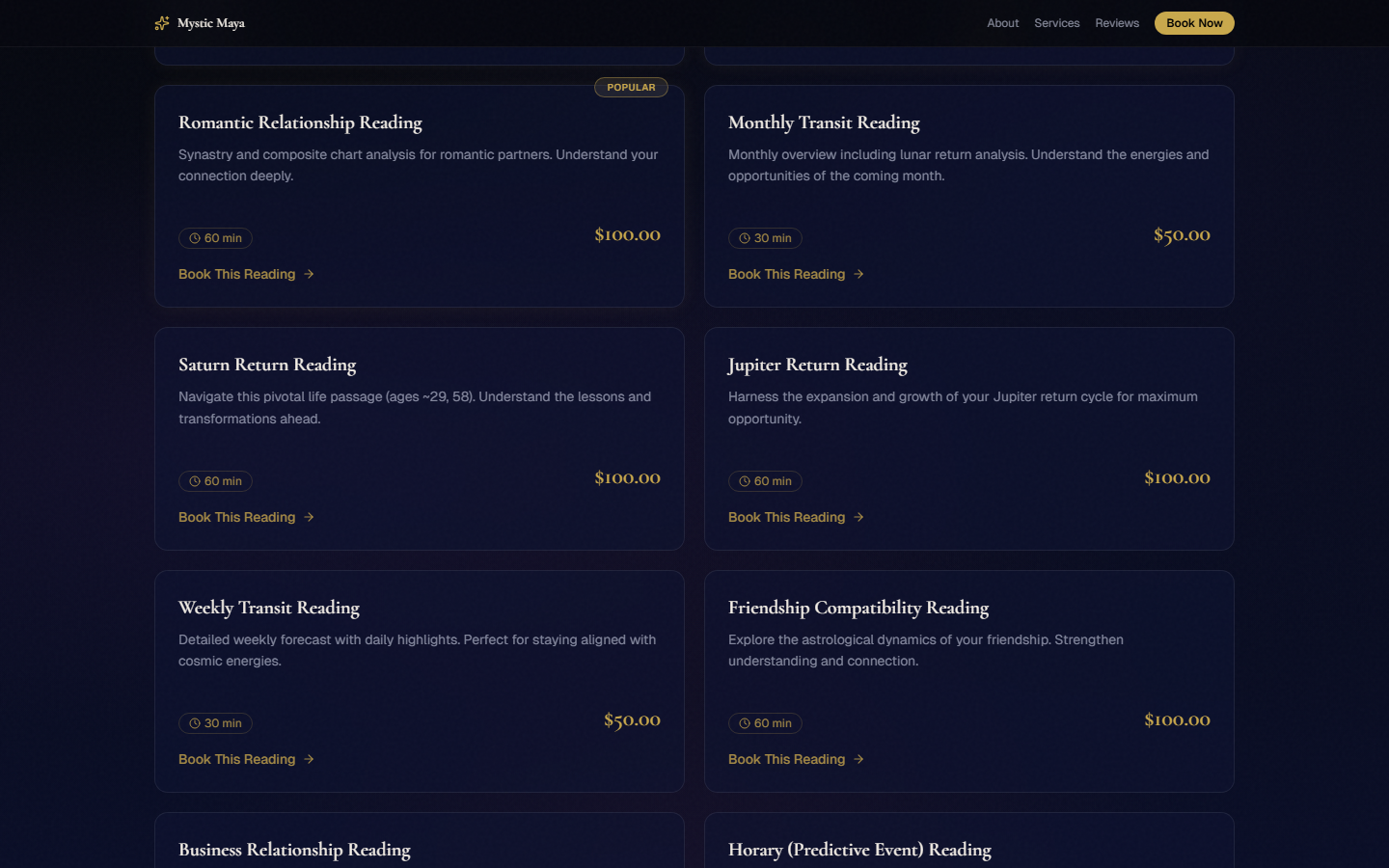The image size is (1389, 868).
Task: Click the arrow icon in Saturn Return card
Action: click(x=309, y=518)
